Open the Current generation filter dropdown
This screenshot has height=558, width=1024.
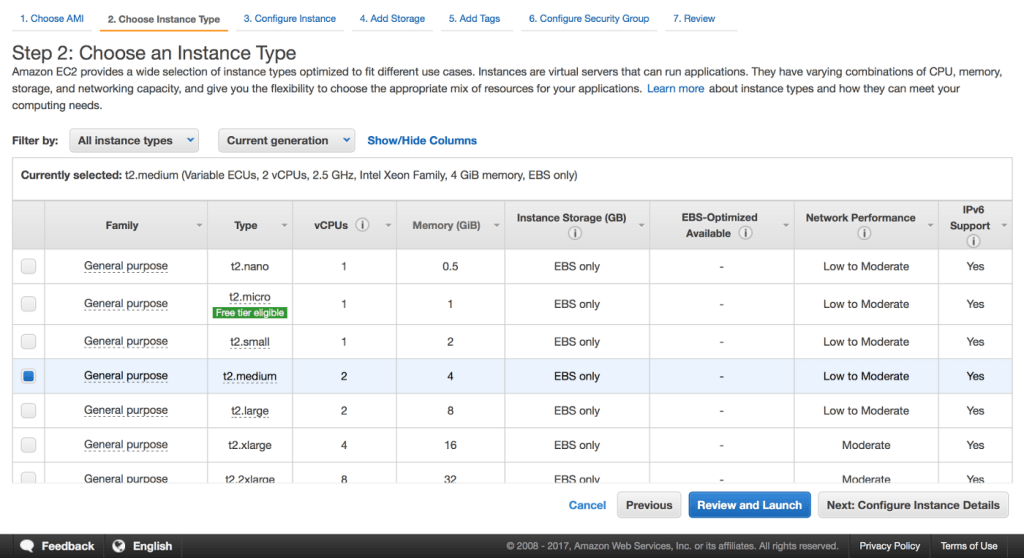click(x=286, y=140)
